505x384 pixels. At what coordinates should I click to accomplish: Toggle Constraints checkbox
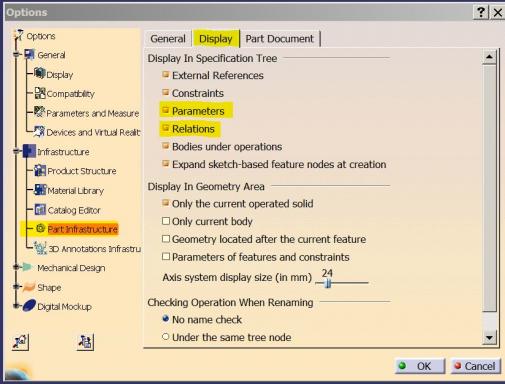[165, 92]
